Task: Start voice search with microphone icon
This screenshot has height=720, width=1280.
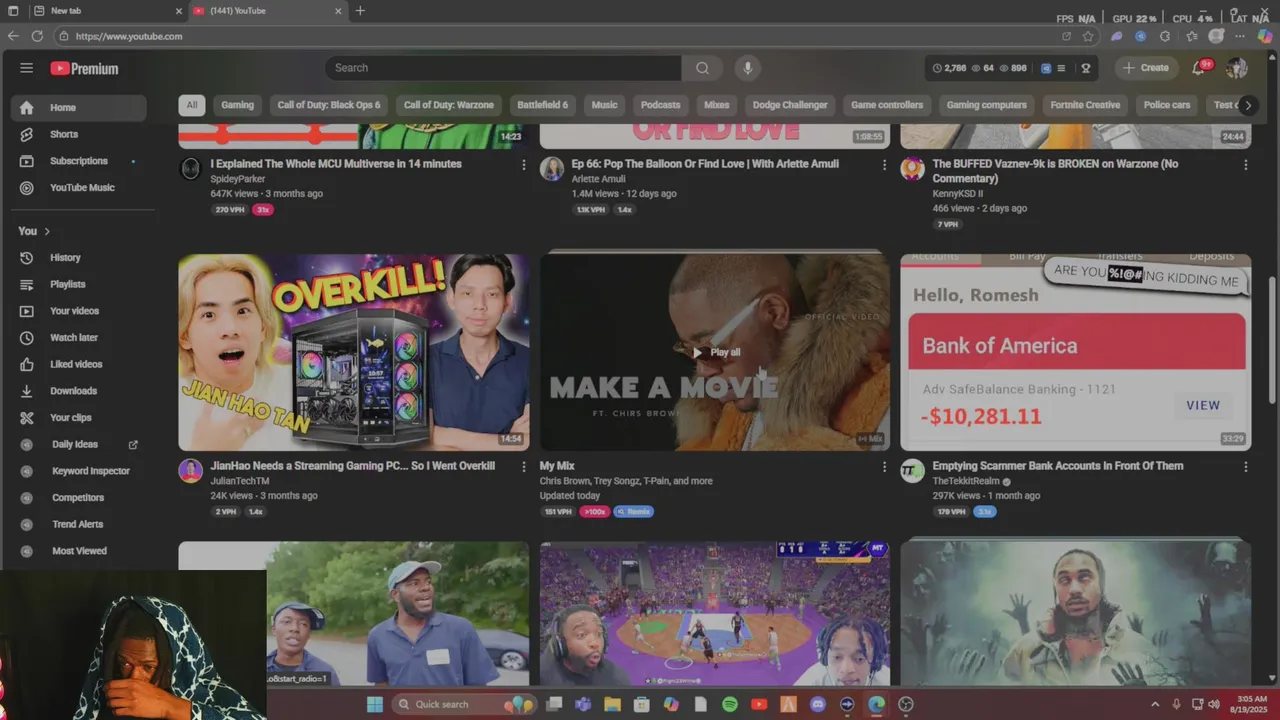Action: (x=747, y=68)
